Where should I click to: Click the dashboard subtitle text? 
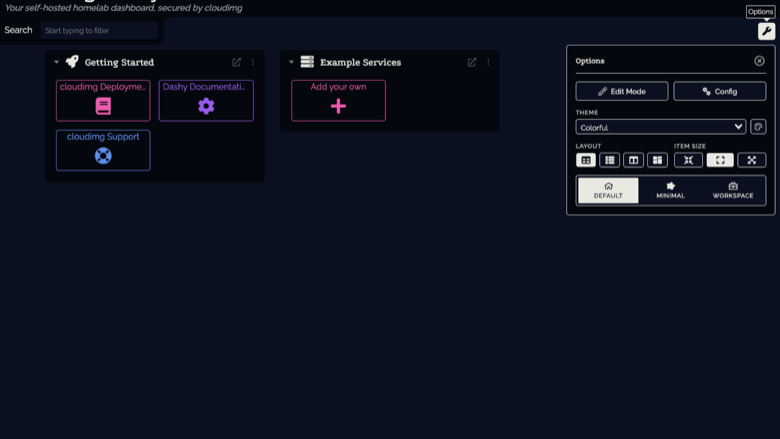pos(123,8)
